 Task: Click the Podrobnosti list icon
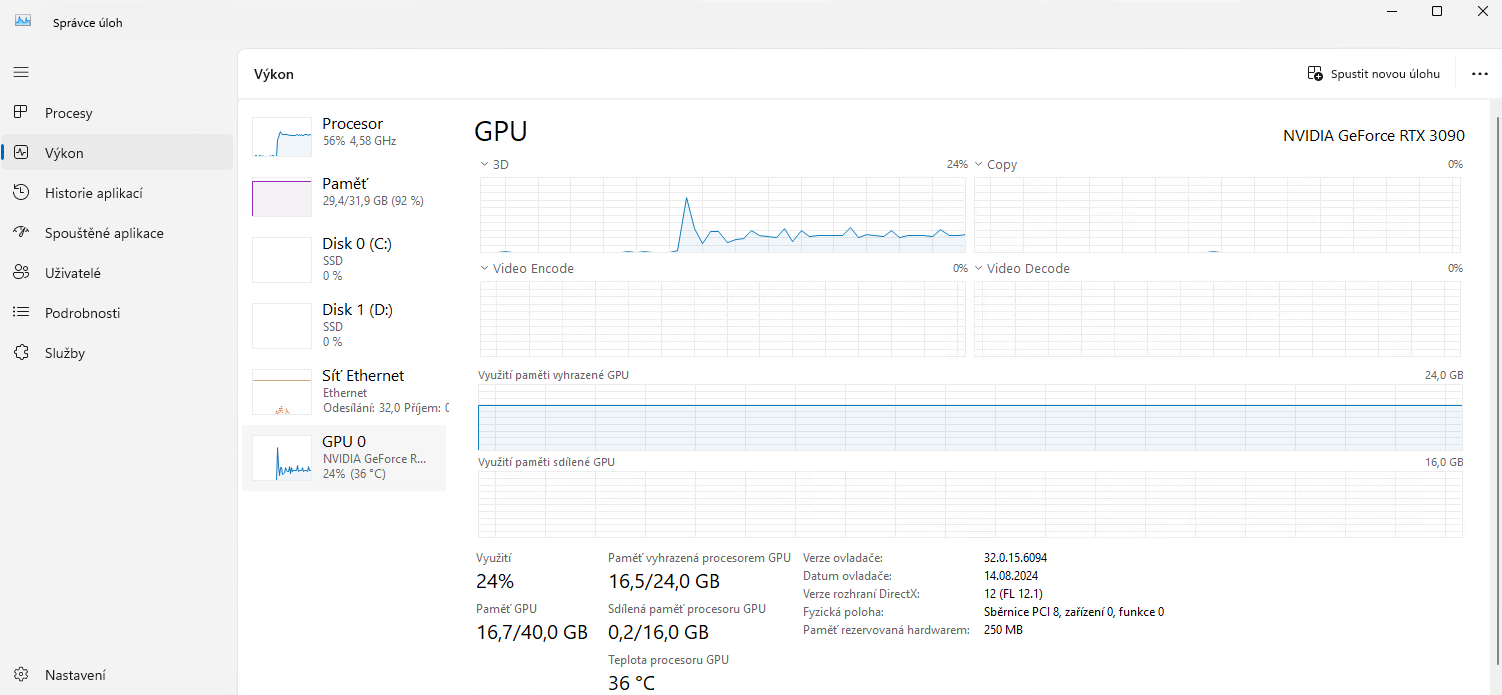click(21, 312)
